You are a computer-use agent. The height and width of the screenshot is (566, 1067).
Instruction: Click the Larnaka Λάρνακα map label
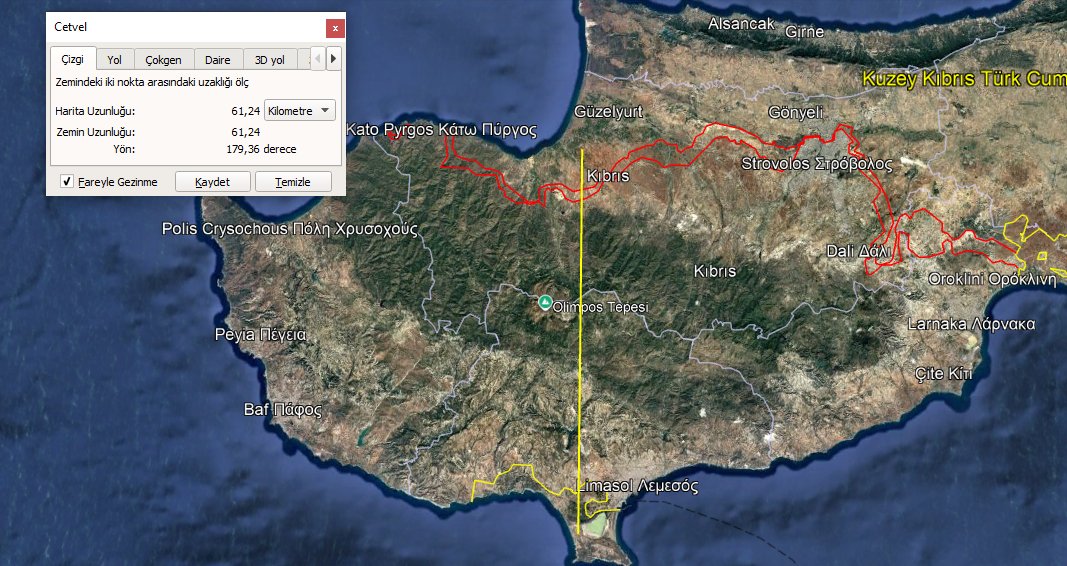point(971,324)
